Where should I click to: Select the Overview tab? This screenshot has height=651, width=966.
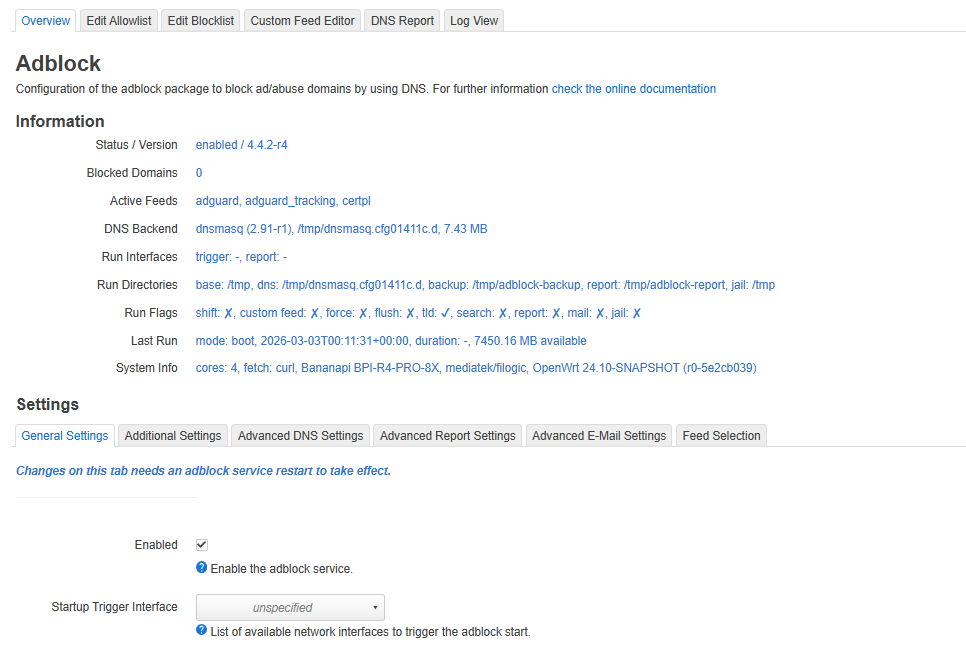(46, 21)
